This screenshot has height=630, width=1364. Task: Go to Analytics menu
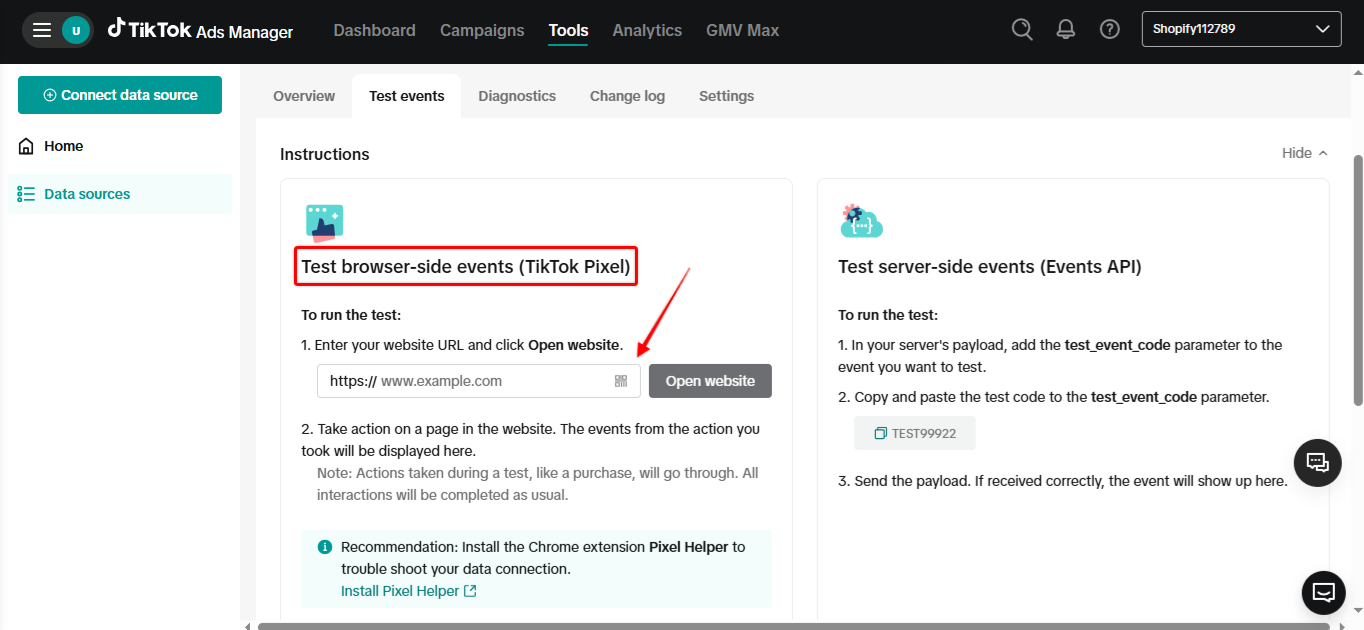[x=647, y=30]
